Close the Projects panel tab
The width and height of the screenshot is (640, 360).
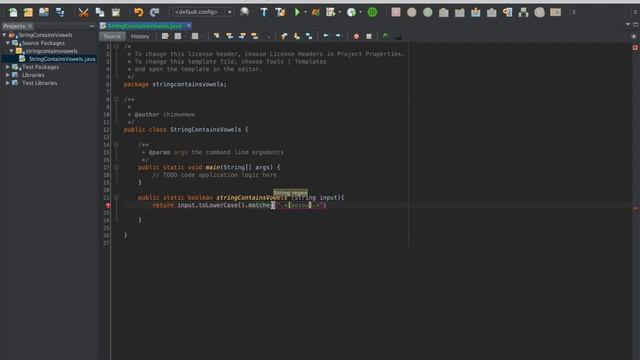(30, 26)
